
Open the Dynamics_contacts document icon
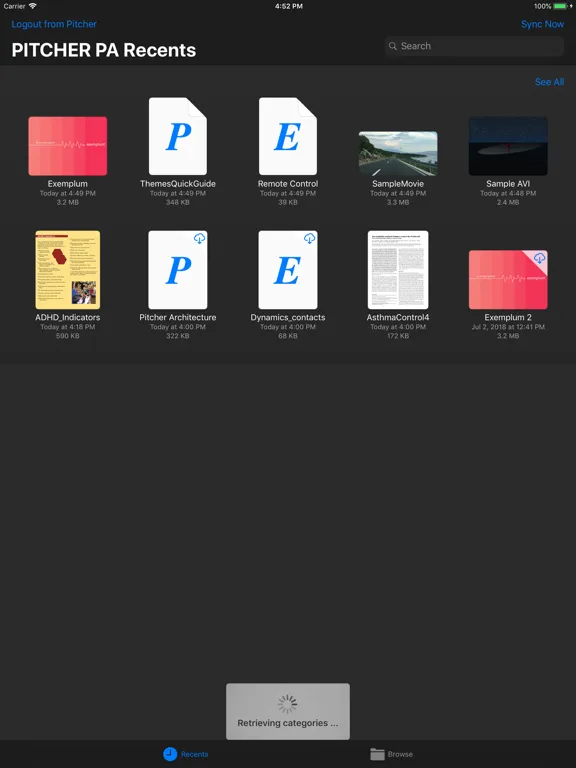pyautogui.click(x=288, y=270)
